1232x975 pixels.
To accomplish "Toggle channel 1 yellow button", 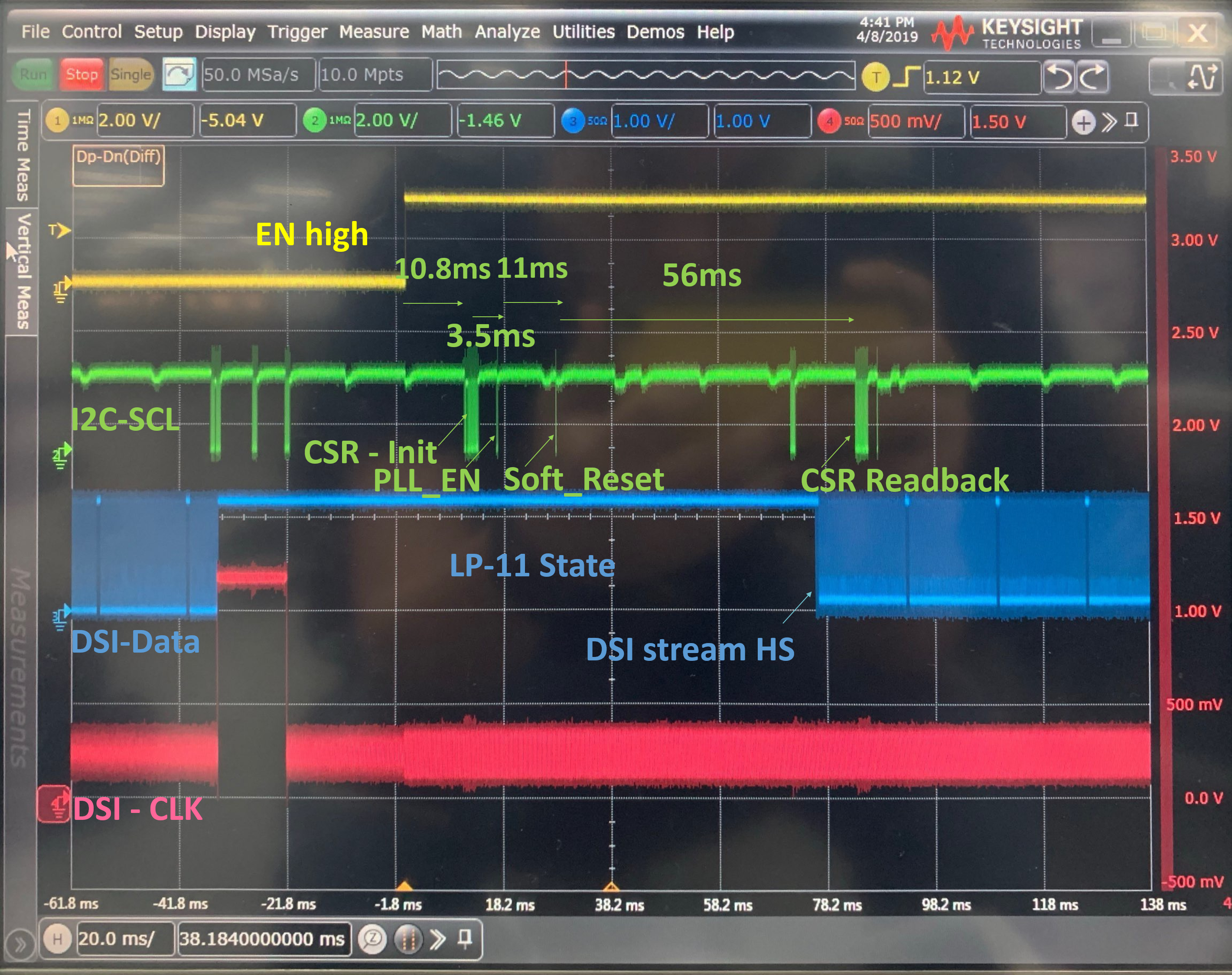I will pyautogui.click(x=57, y=120).
